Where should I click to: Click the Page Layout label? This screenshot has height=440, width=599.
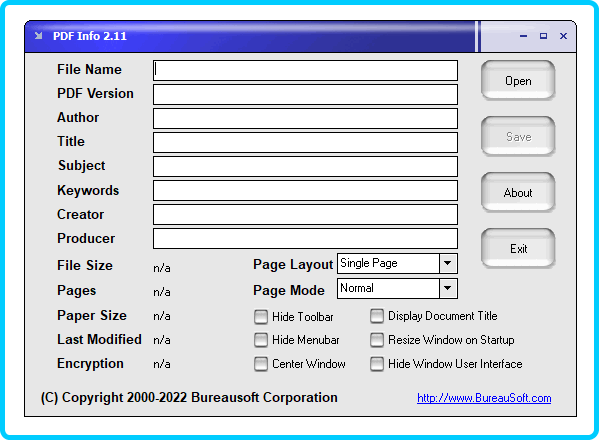click(x=293, y=265)
